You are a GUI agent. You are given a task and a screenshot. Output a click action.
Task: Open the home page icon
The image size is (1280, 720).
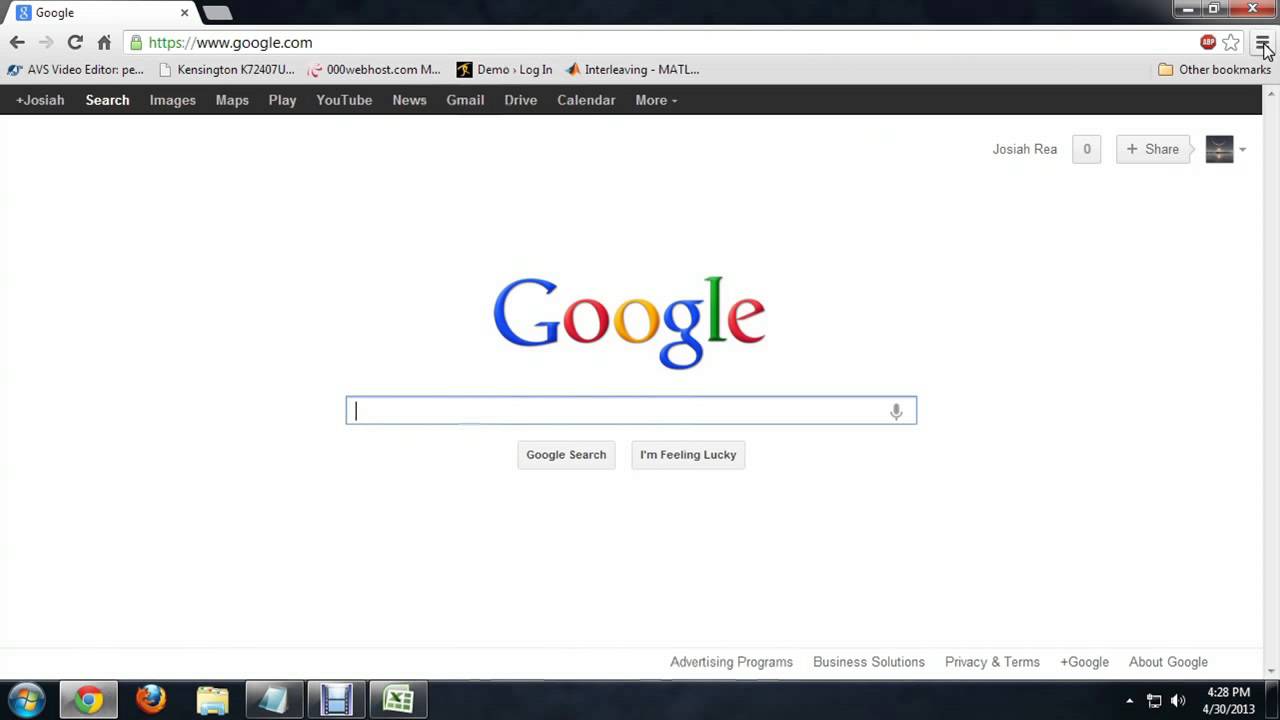[104, 42]
